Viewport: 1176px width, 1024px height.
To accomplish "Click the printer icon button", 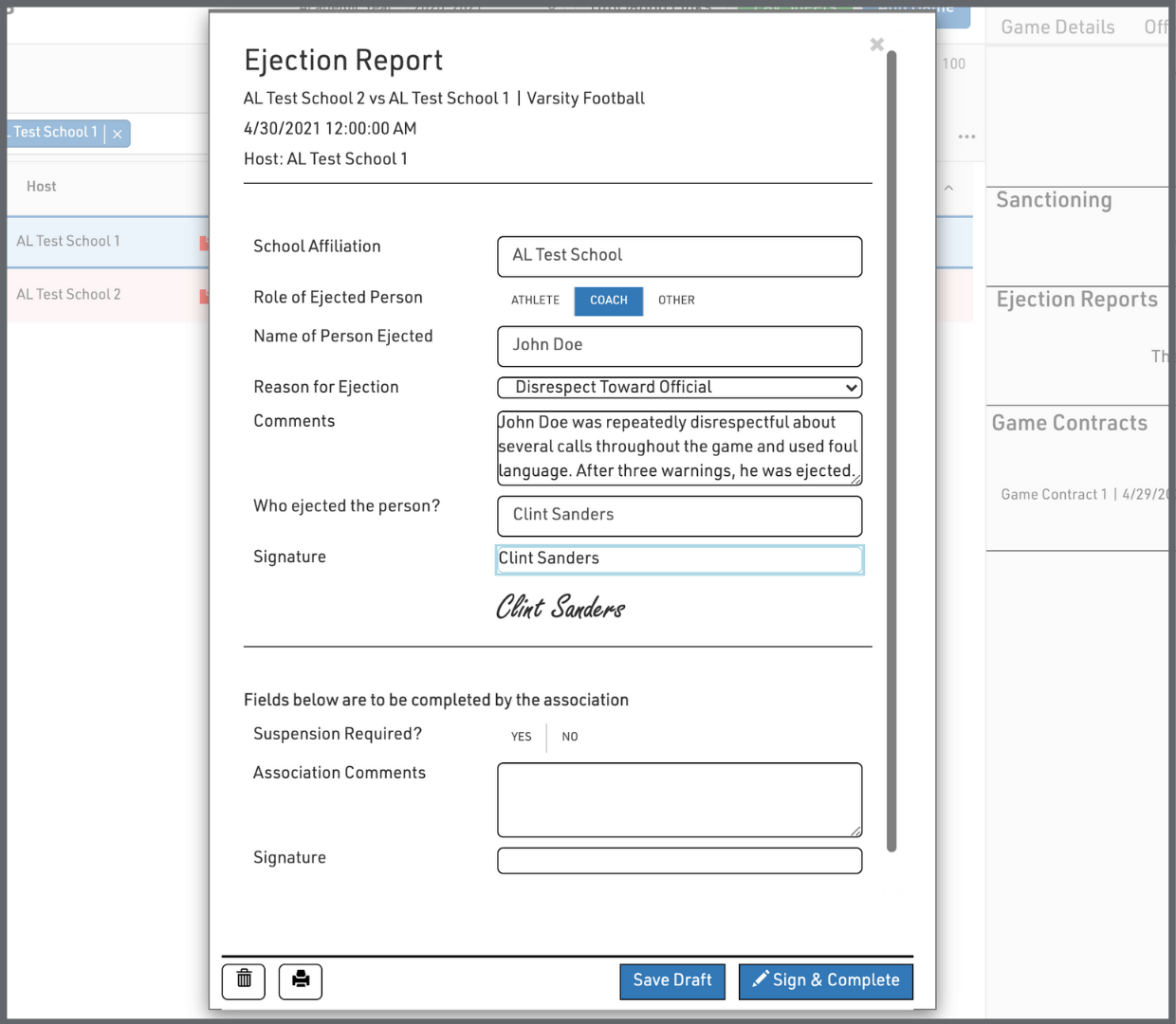I will 301,980.
